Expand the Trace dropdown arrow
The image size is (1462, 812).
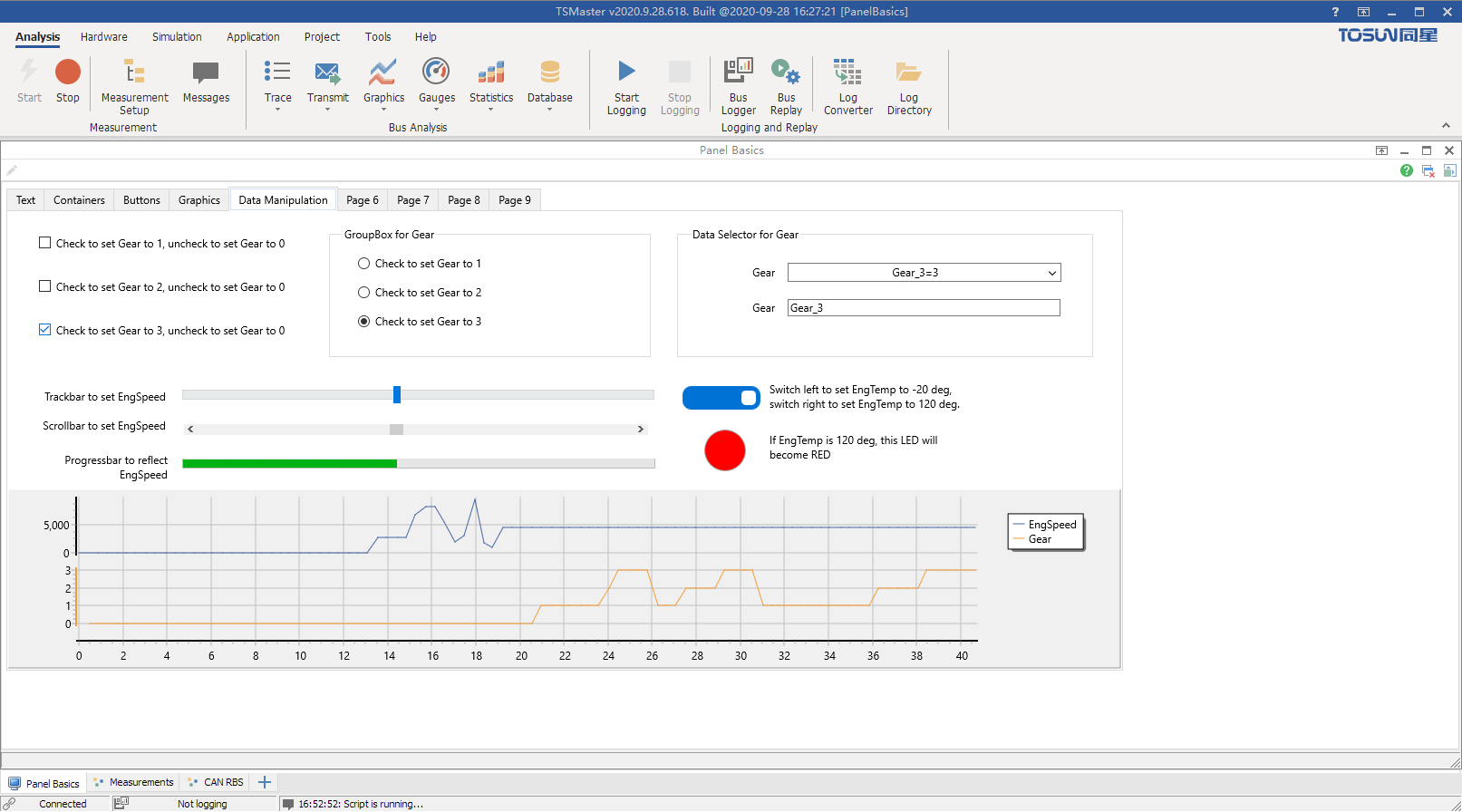[x=277, y=110]
